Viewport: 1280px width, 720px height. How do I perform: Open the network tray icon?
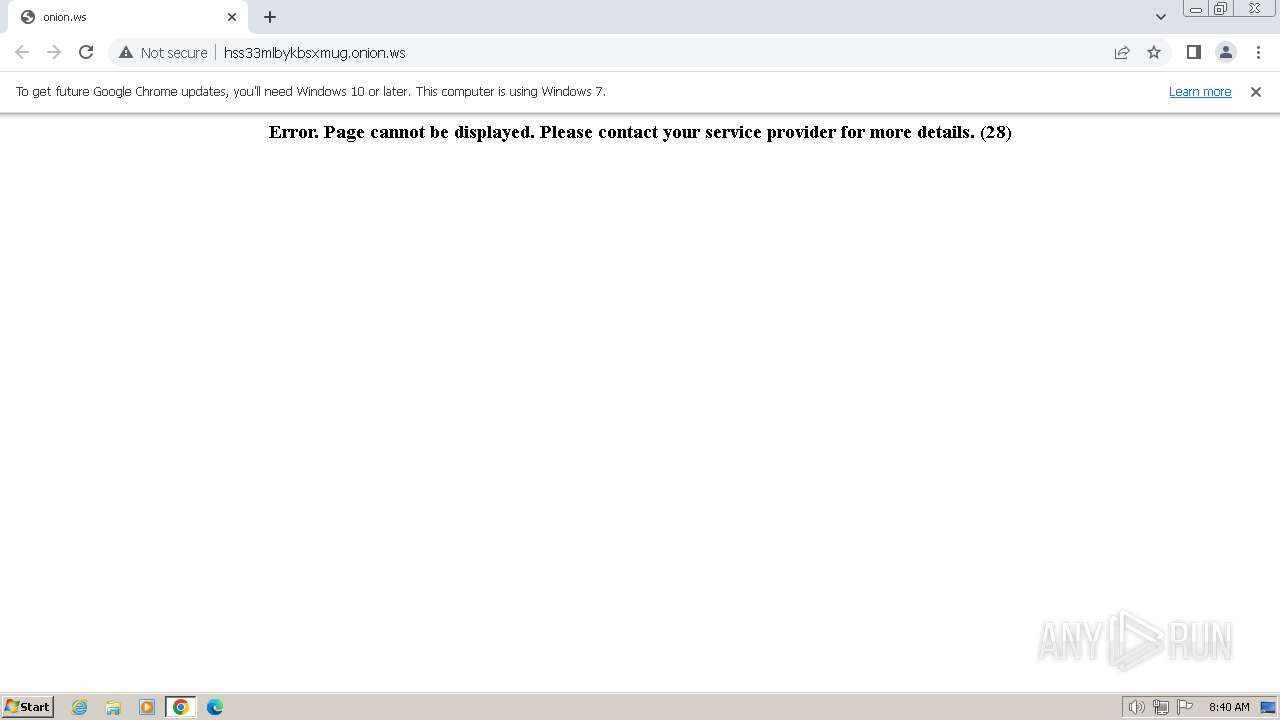click(x=1161, y=707)
